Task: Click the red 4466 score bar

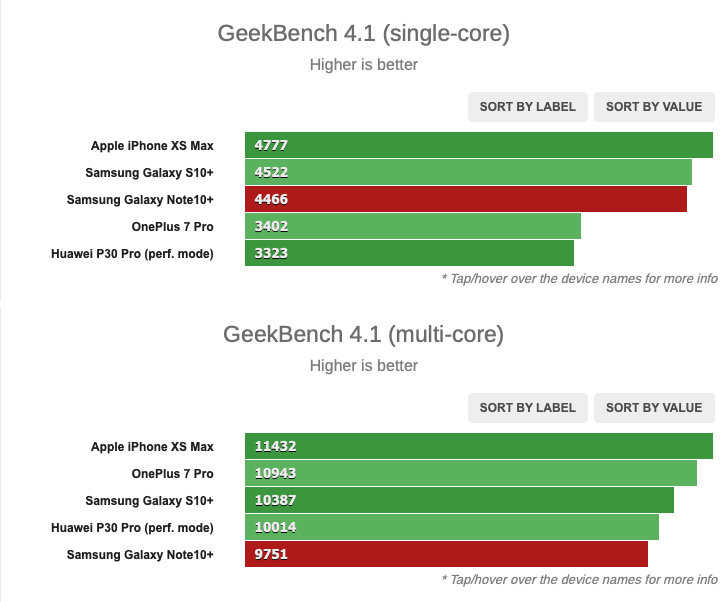Action: (466, 199)
